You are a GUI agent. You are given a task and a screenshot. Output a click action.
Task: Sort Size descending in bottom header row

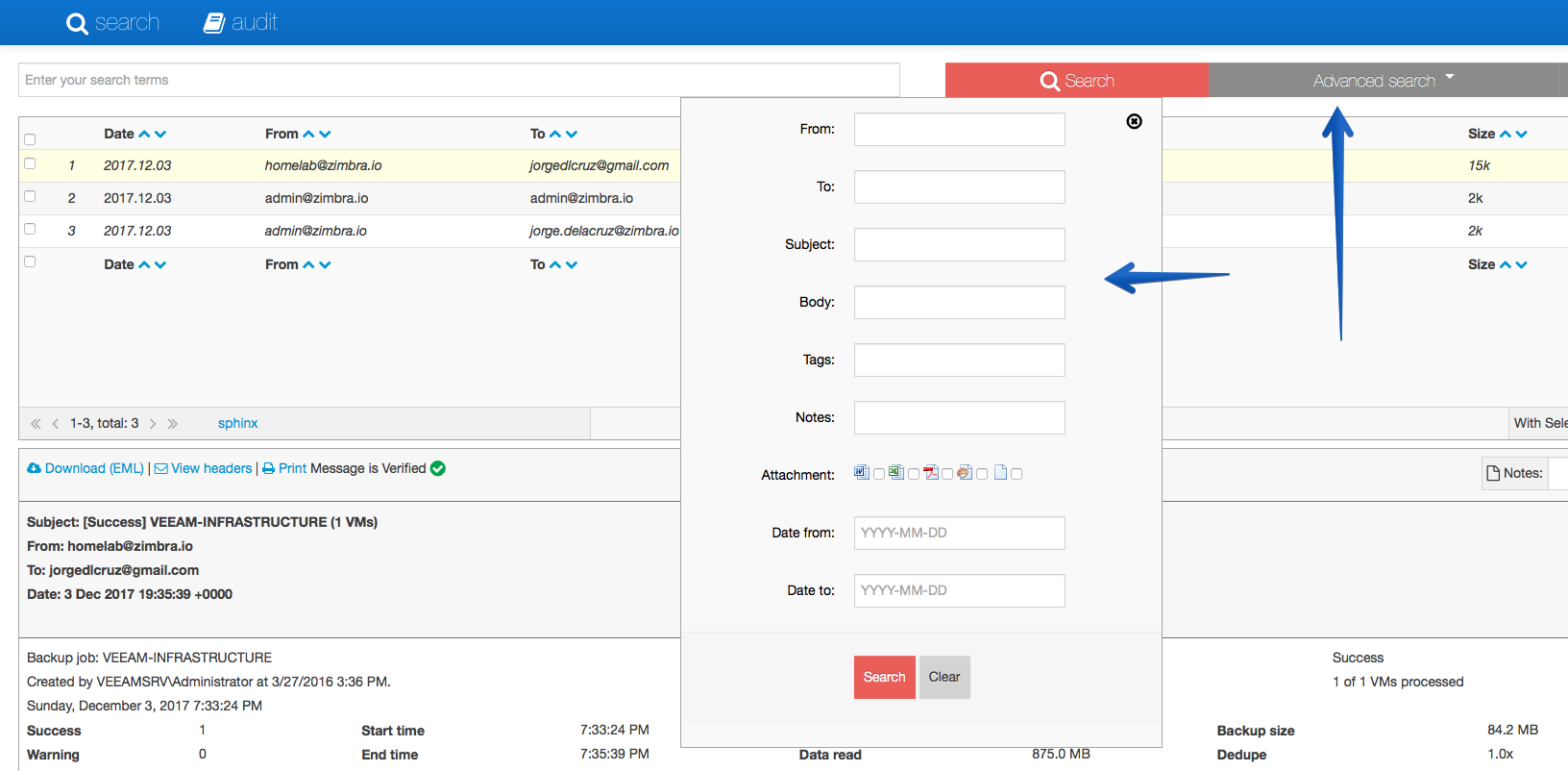[1522, 265]
